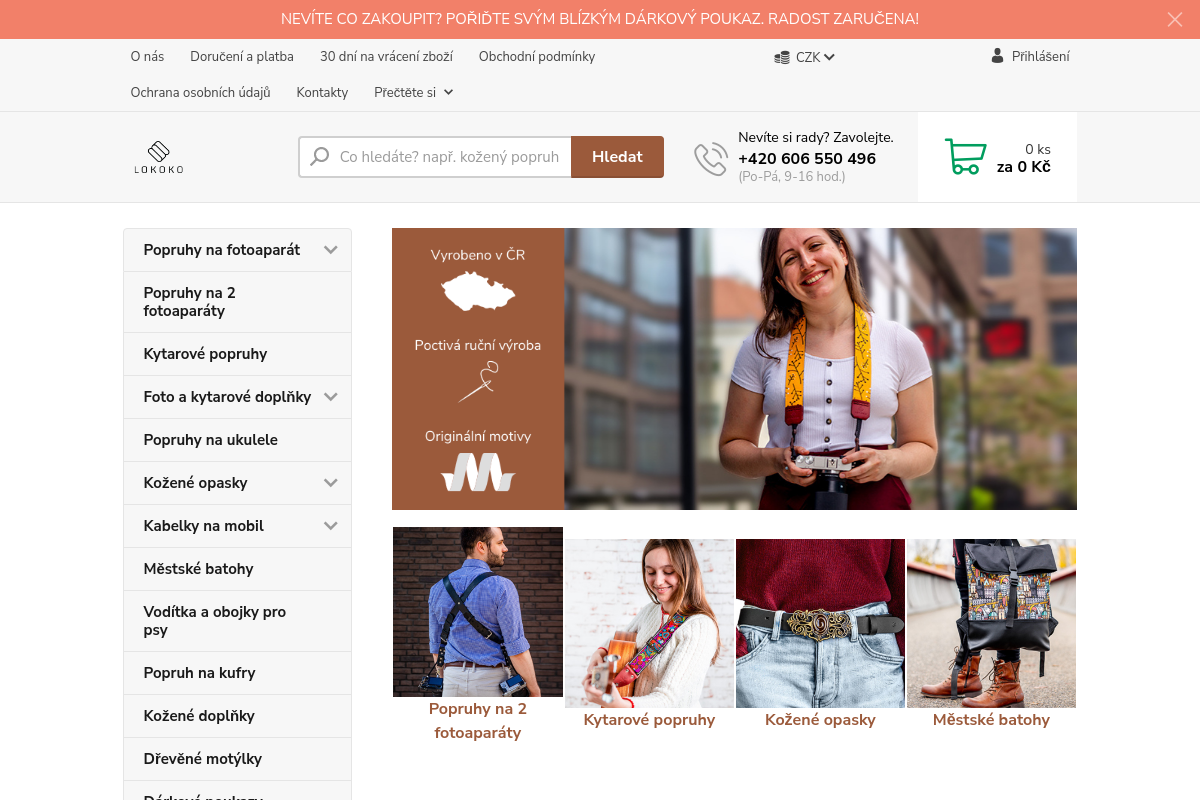Viewport: 1200px width, 800px height.
Task: Click the user icon beside Přihlášení
Action: point(997,56)
